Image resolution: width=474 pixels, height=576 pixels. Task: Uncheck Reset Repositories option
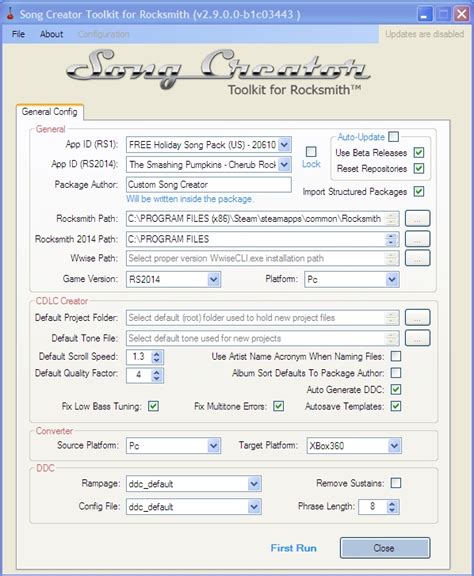tap(419, 169)
